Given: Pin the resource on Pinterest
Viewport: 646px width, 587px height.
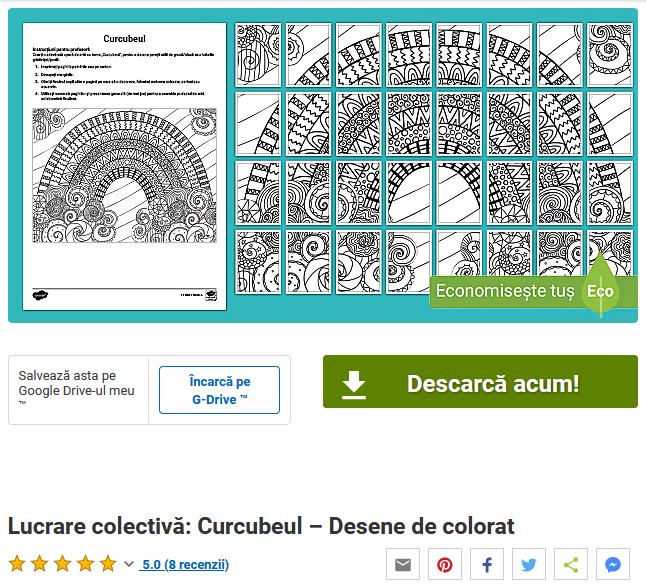Looking at the screenshot, I should point(445,564).
